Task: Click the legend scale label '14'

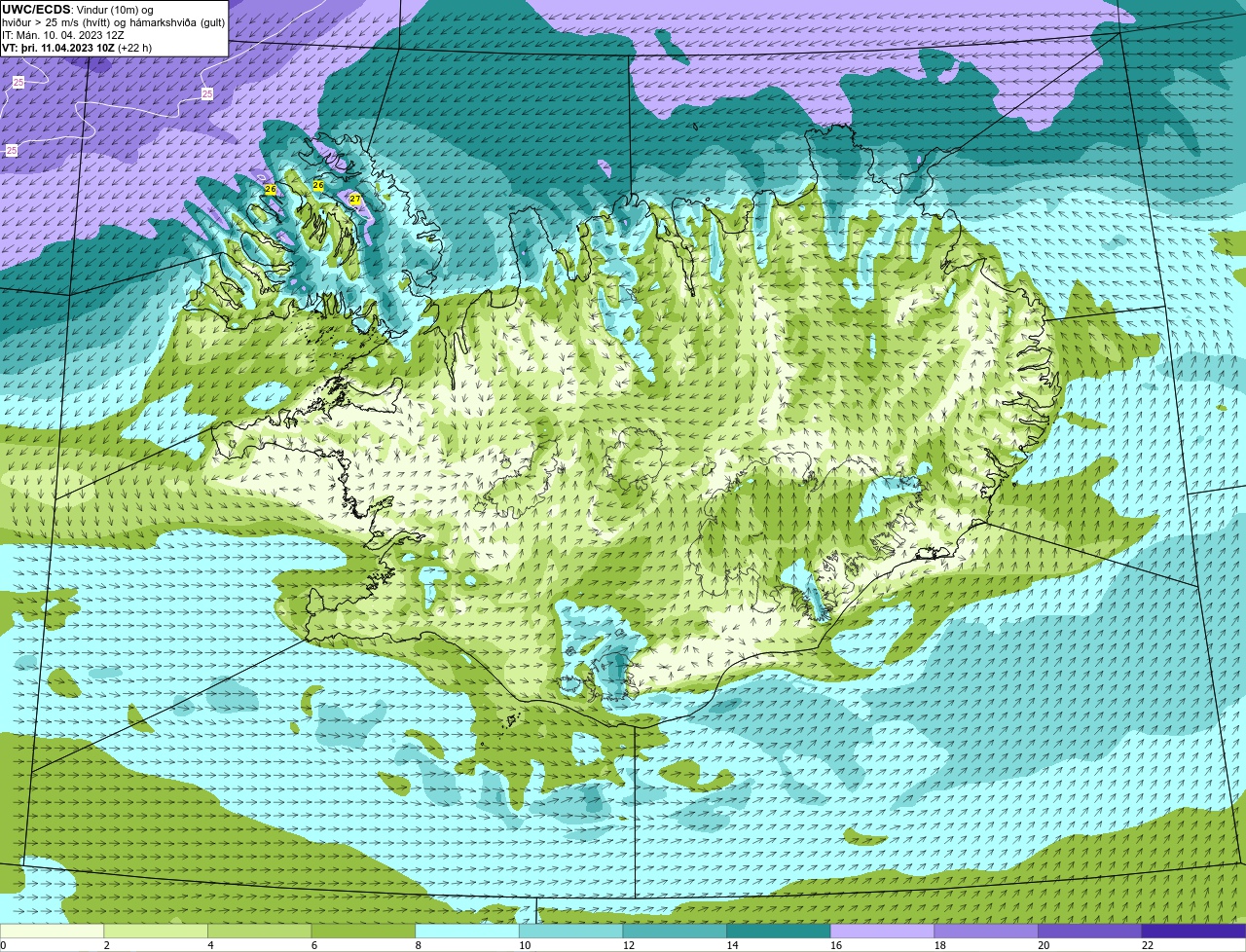Action: coord(732,945)
